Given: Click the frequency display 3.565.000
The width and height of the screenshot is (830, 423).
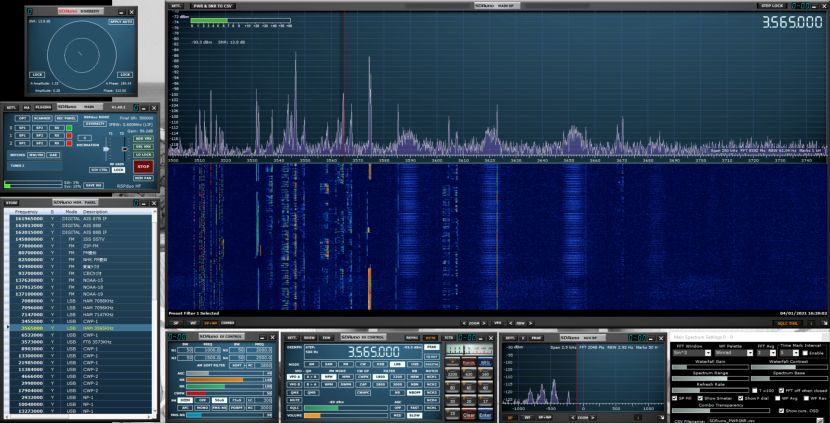Looking at the screenshot, I should pyautogui.click(x=374, y=352).
